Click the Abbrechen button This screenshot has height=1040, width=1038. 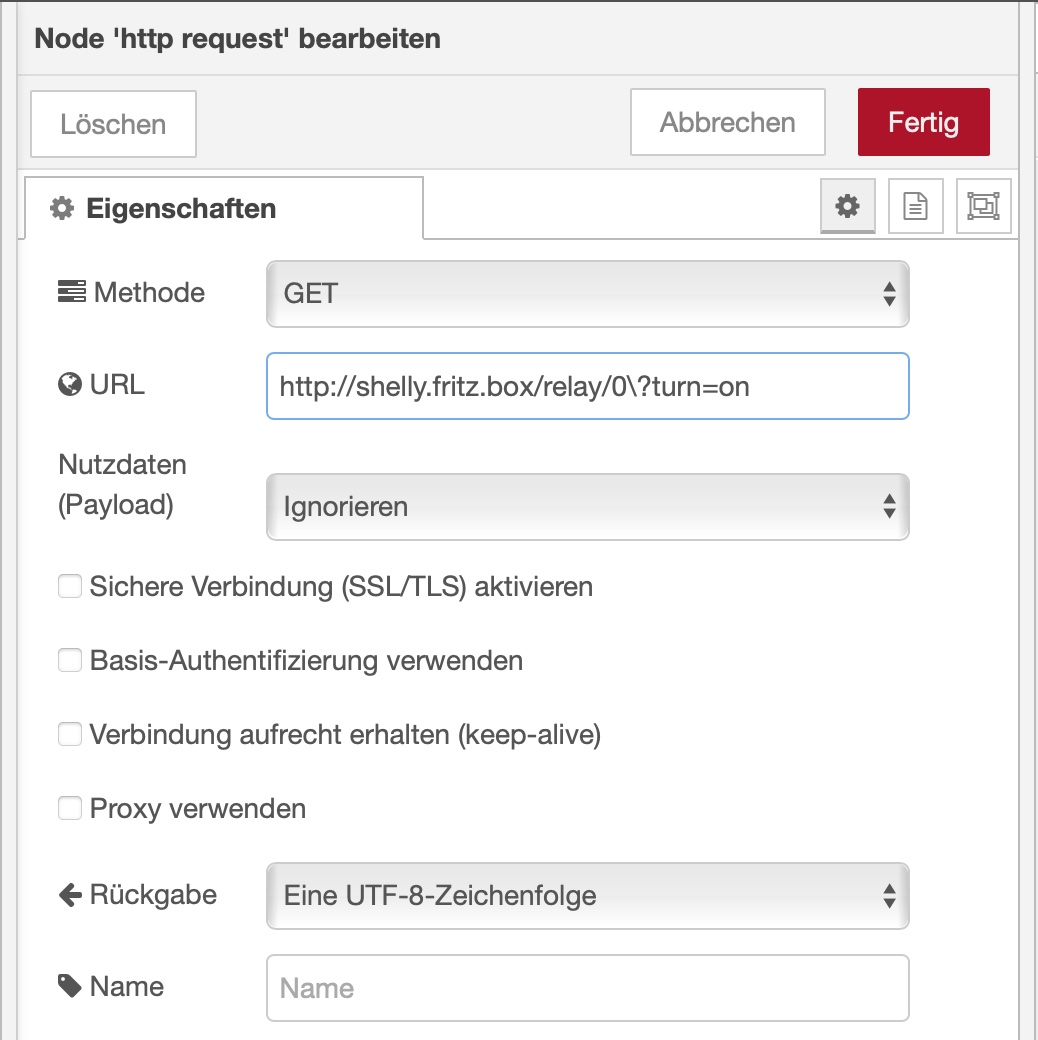tap(727, 123)
